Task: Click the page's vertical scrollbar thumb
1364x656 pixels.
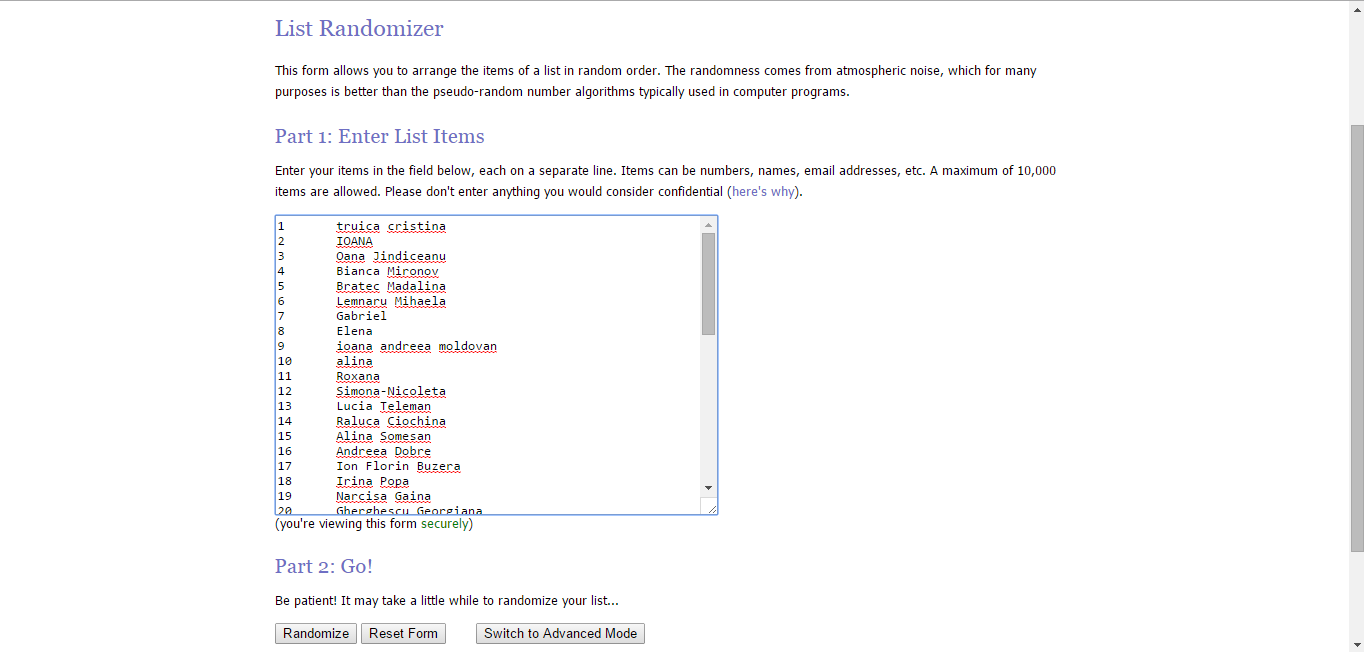Action: click(1356, 338)
